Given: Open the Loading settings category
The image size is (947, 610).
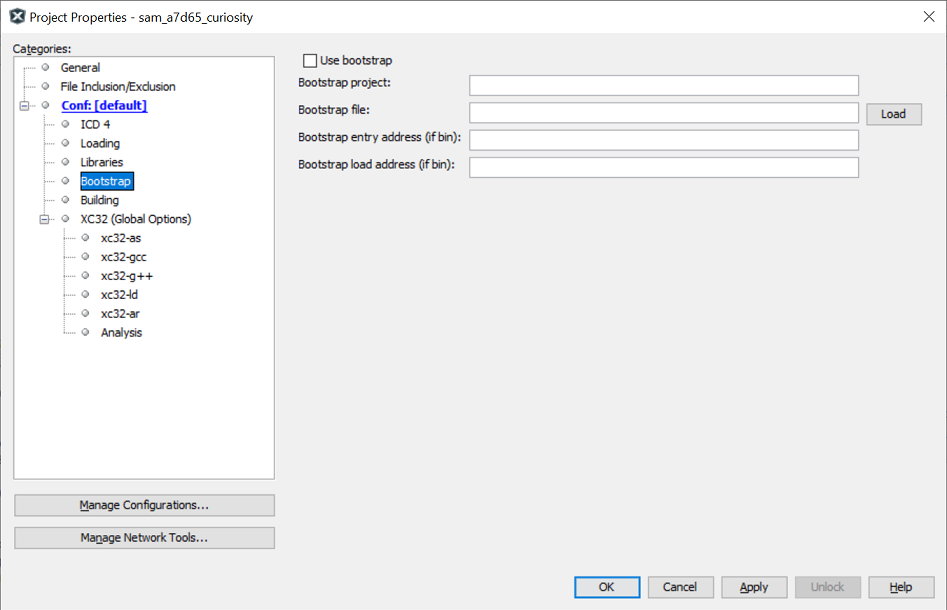Looking at the screenshot, I should coord(100,144).
